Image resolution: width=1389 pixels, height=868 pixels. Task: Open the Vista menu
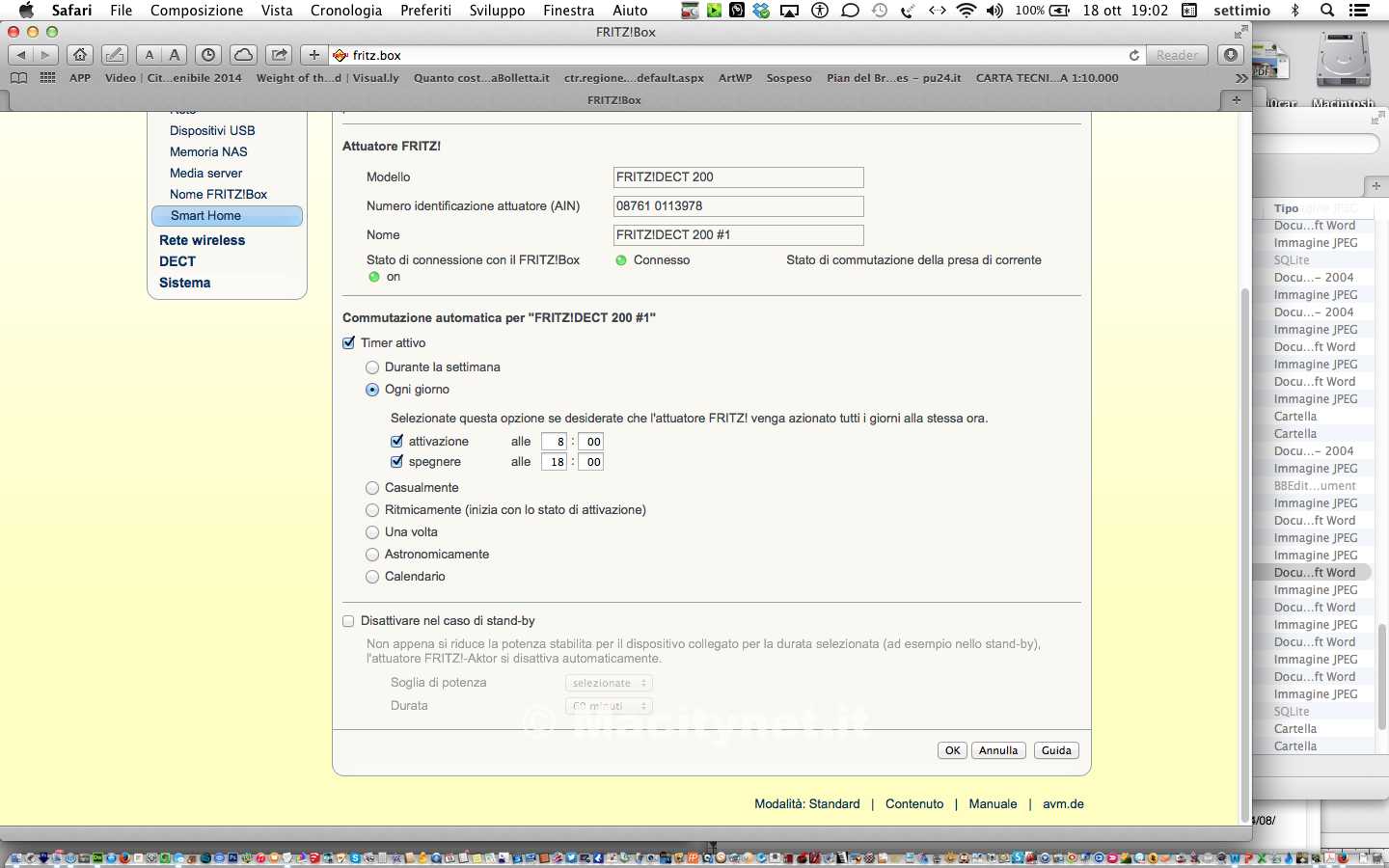coord(277,11)
